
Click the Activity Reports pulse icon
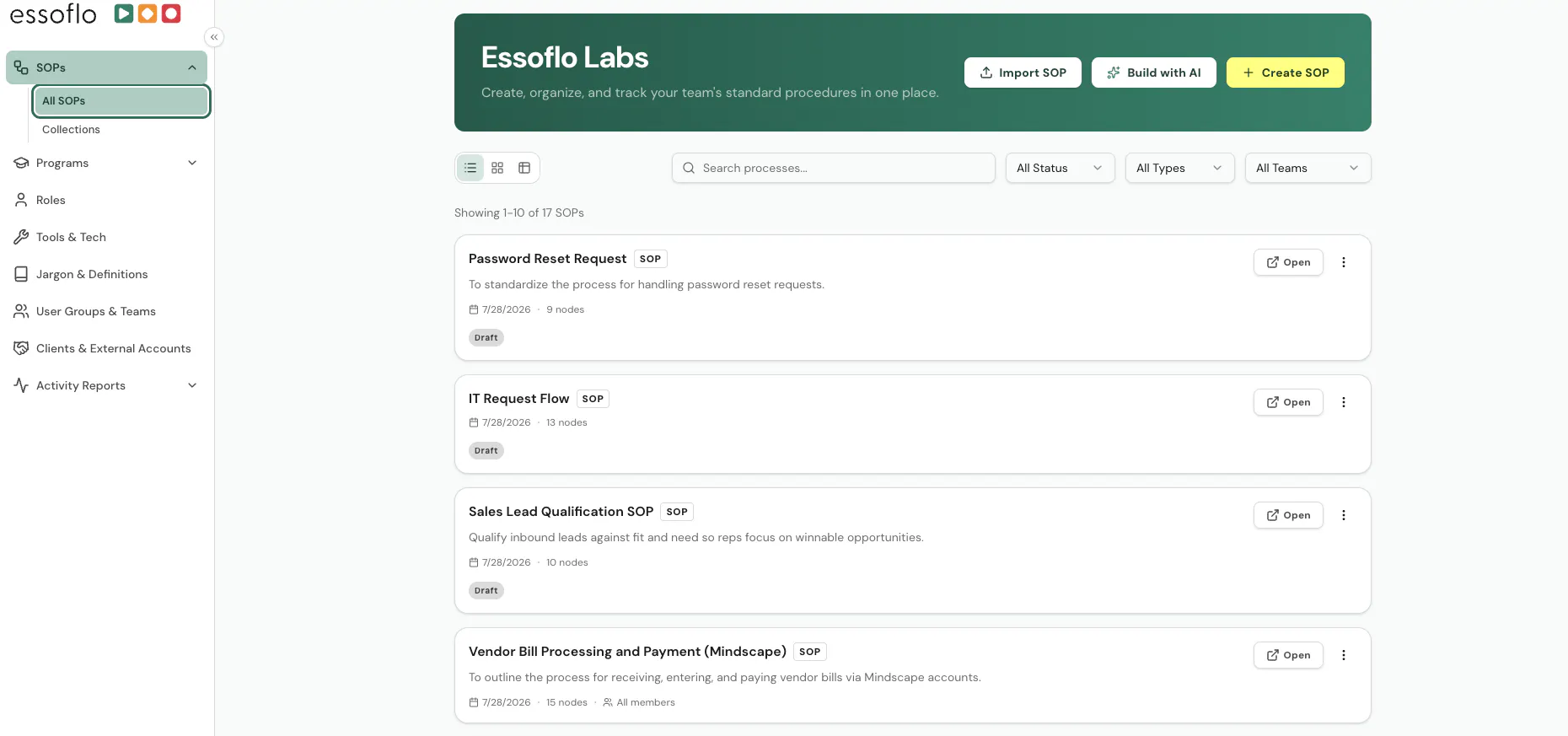pos(21,385)
